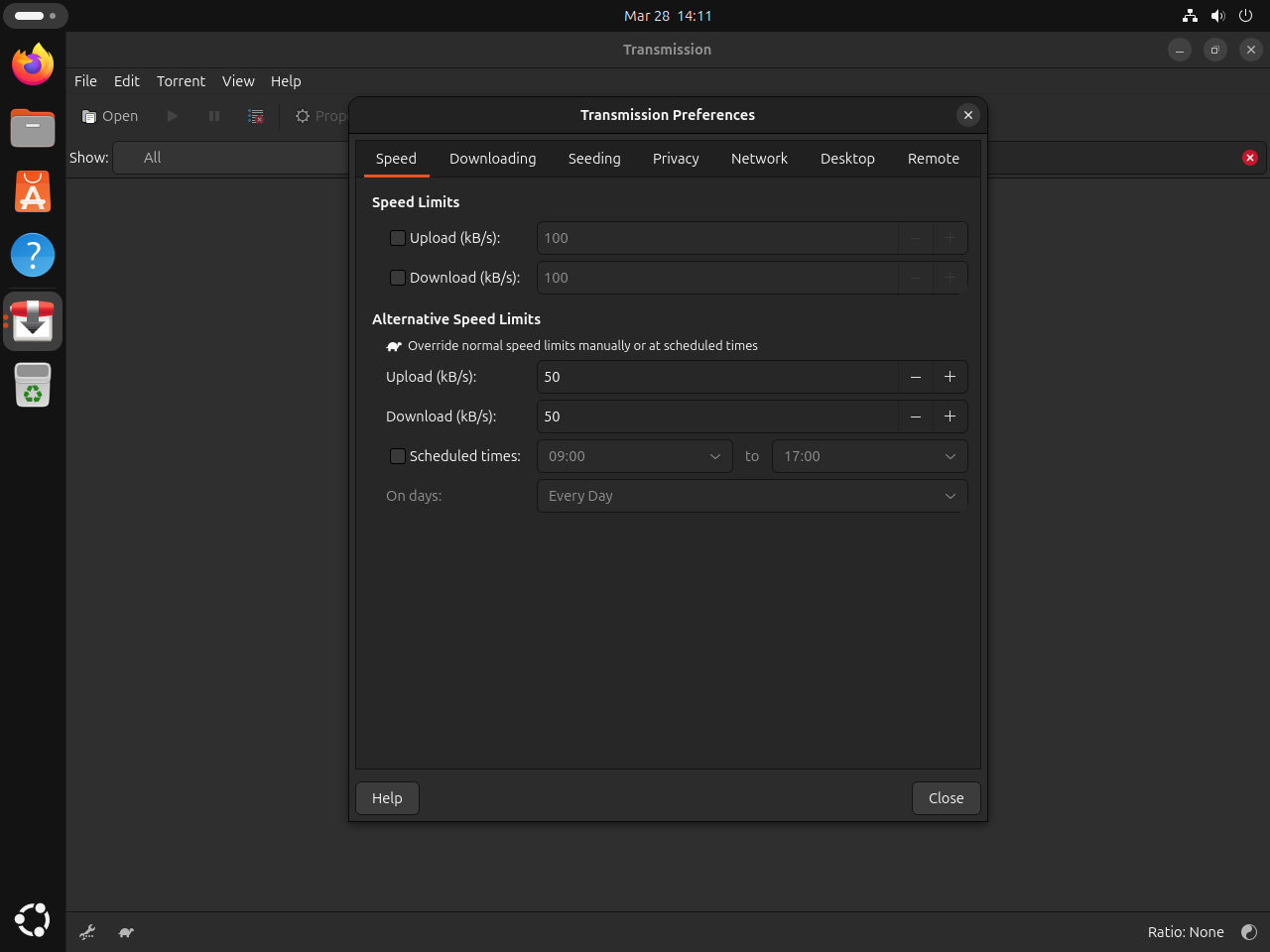
Task: Clear the filter using the red x icon
Action: pos(1249,157)
